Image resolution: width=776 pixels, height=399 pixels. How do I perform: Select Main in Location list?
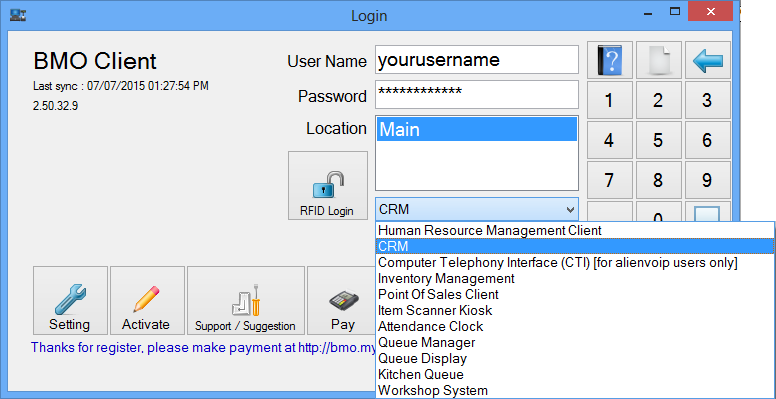pyautogui.click(x=477, y=129)
